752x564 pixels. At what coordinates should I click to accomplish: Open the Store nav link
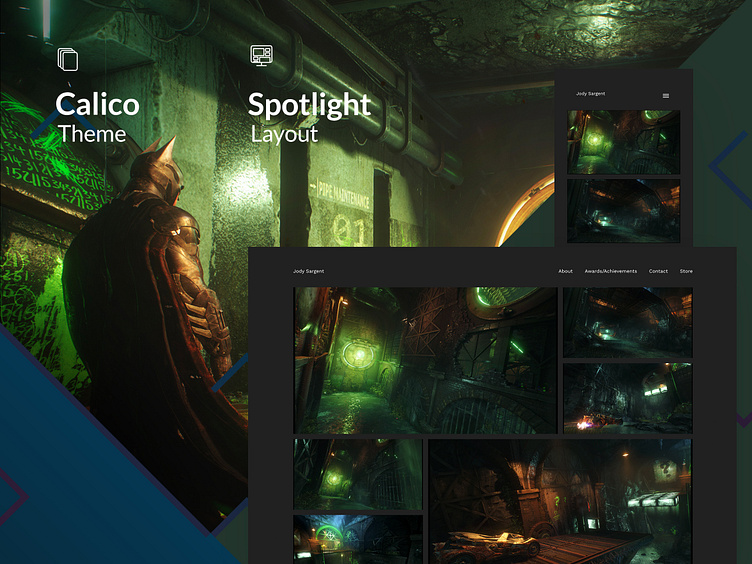pos(686,271)
